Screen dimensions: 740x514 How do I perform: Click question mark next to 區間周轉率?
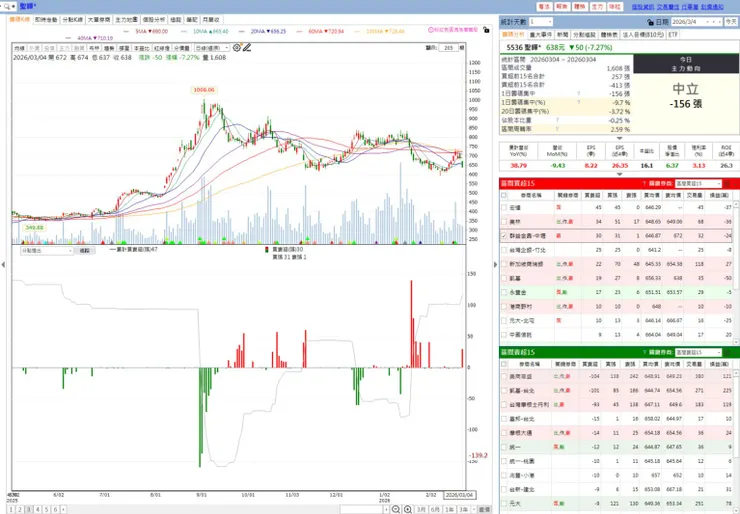pos(557,129)
